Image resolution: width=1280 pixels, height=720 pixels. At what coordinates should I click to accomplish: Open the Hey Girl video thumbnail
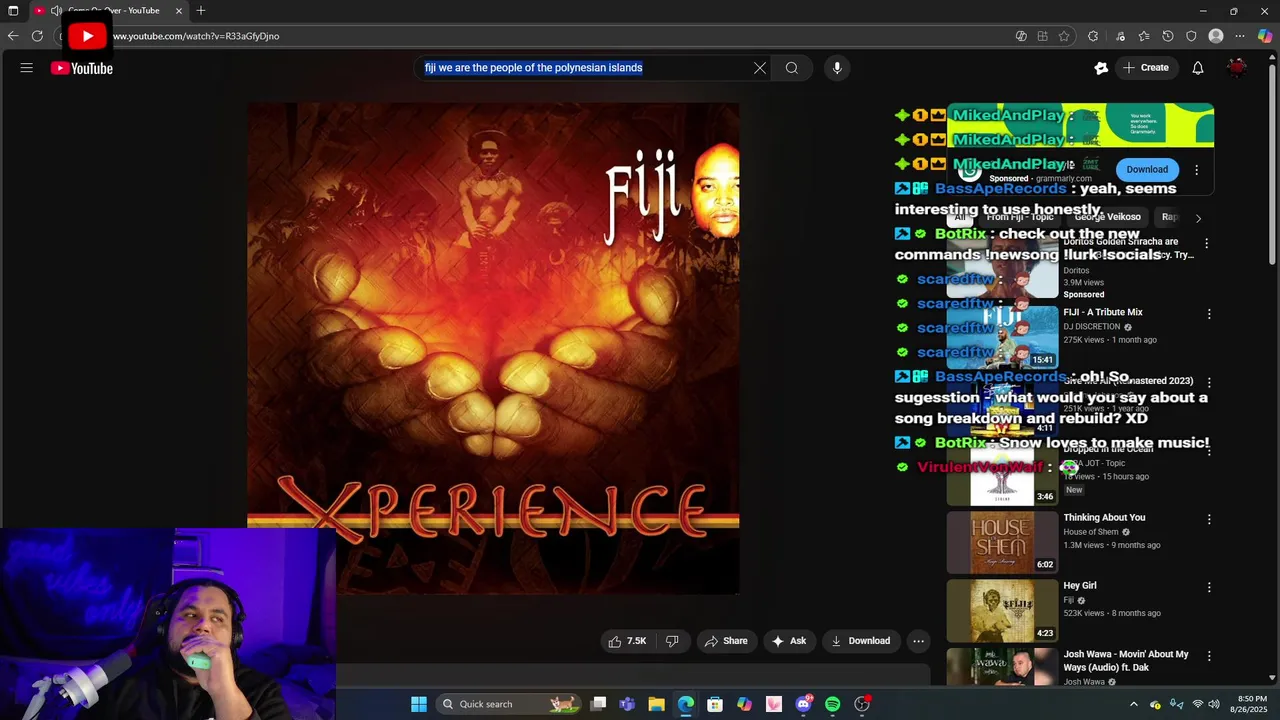coord(1002,611)
